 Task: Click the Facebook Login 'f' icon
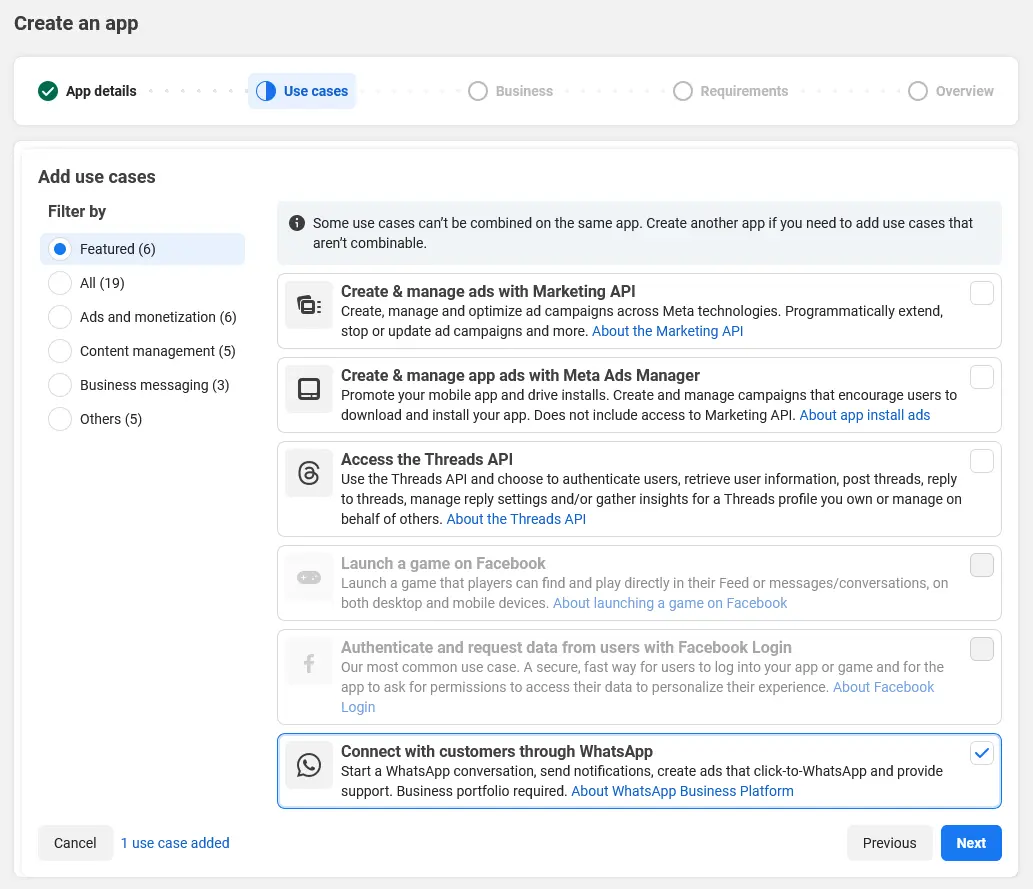click(309, 662)
